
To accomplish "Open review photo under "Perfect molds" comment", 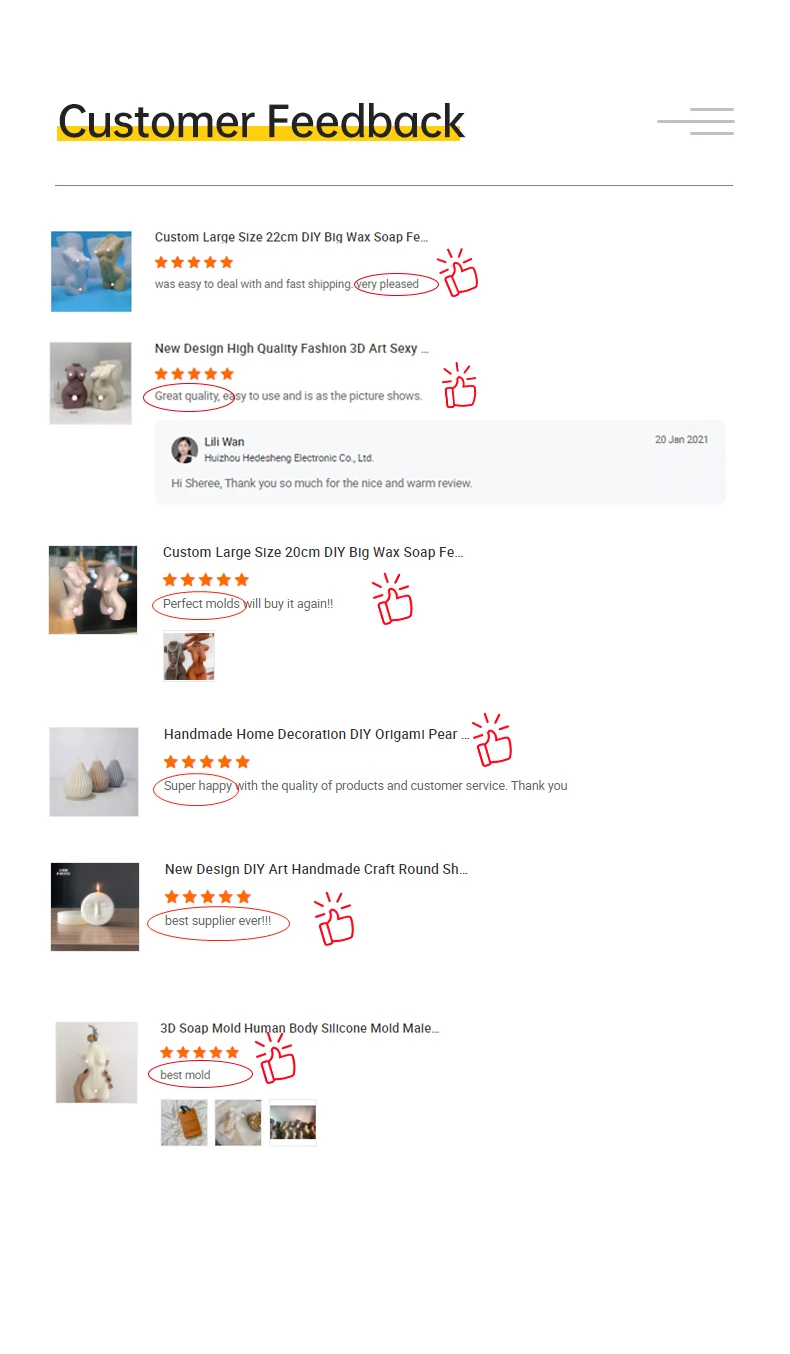I will pyautogui.click(x=189, y=656).
